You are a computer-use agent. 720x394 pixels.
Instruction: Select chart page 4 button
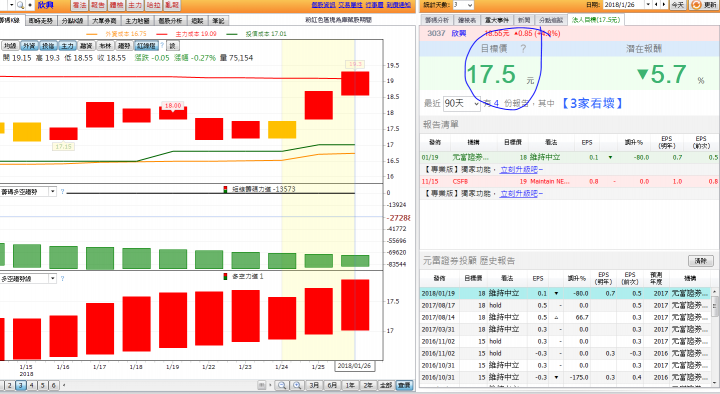point(32,385)
